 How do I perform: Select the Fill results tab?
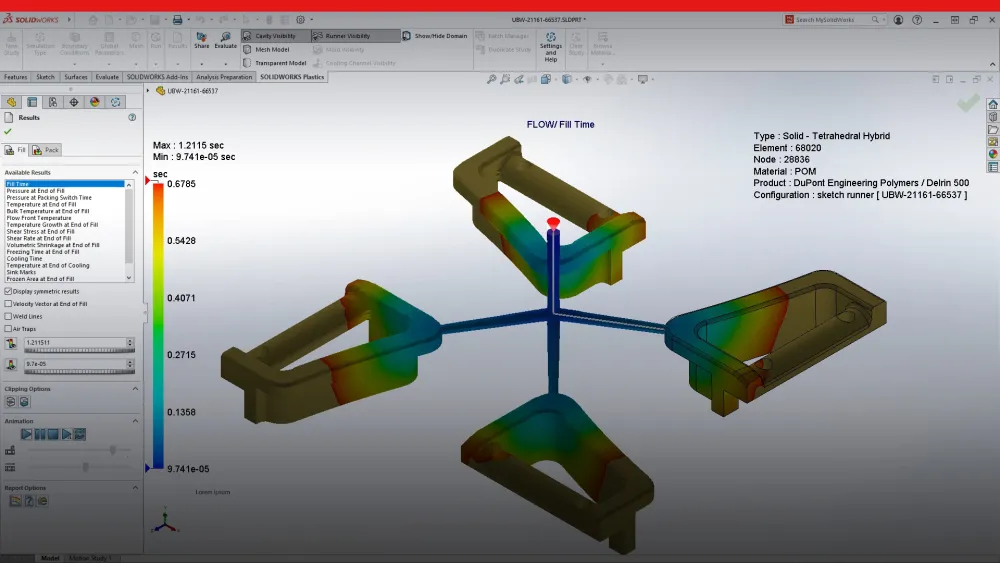(15, 150)
